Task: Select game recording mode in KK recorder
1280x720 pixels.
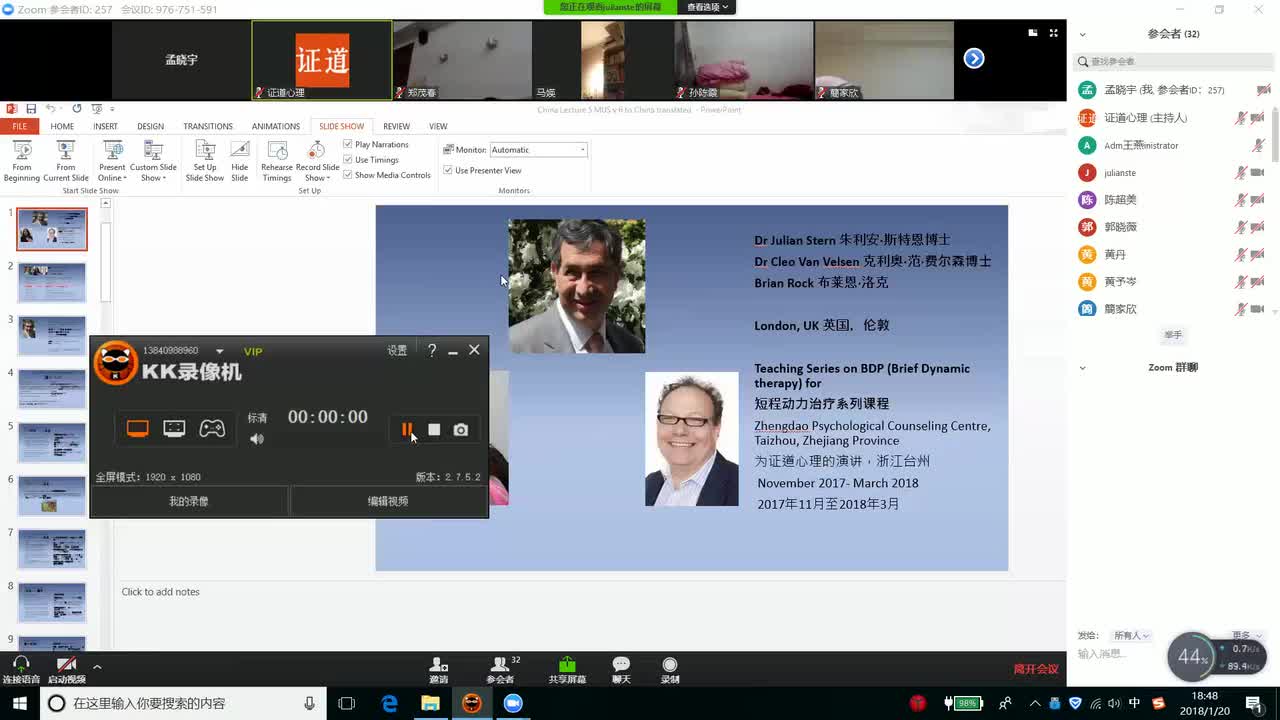Action: pyautogui.click(x=212, y=429)
